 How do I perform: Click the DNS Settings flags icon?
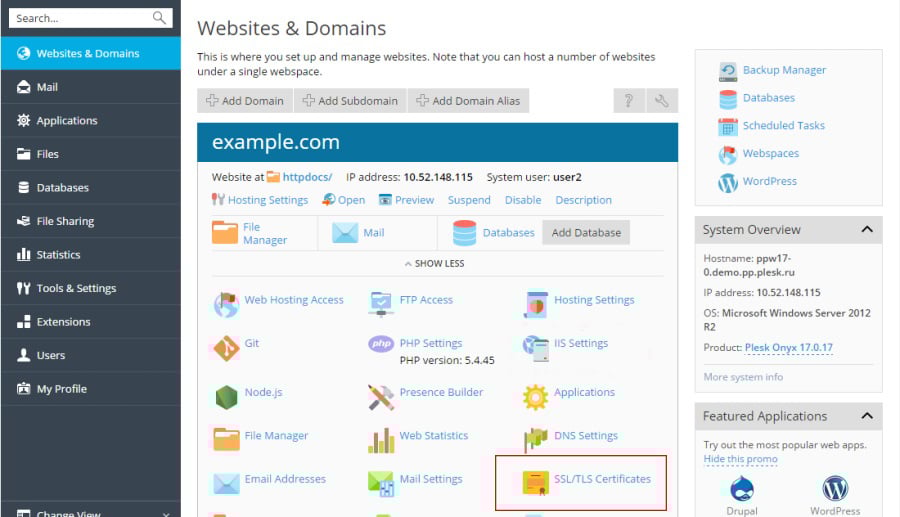pyautogui.click(x=536, y=440)
